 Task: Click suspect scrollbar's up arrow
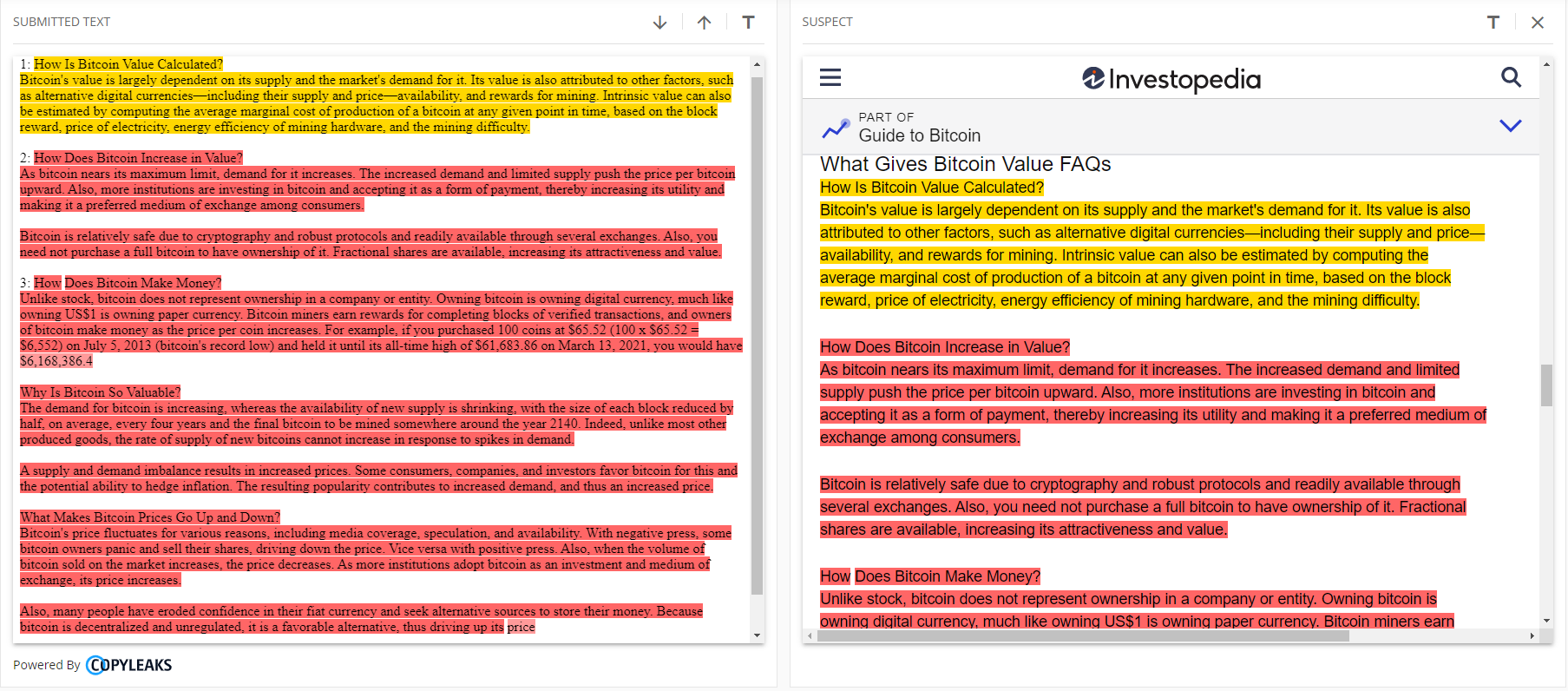tap(1546, 64)
